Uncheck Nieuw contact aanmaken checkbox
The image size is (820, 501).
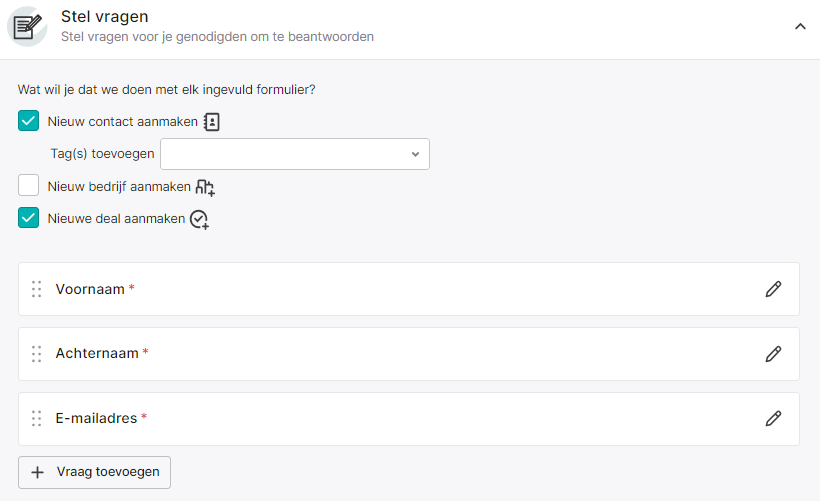click(28, 121)
